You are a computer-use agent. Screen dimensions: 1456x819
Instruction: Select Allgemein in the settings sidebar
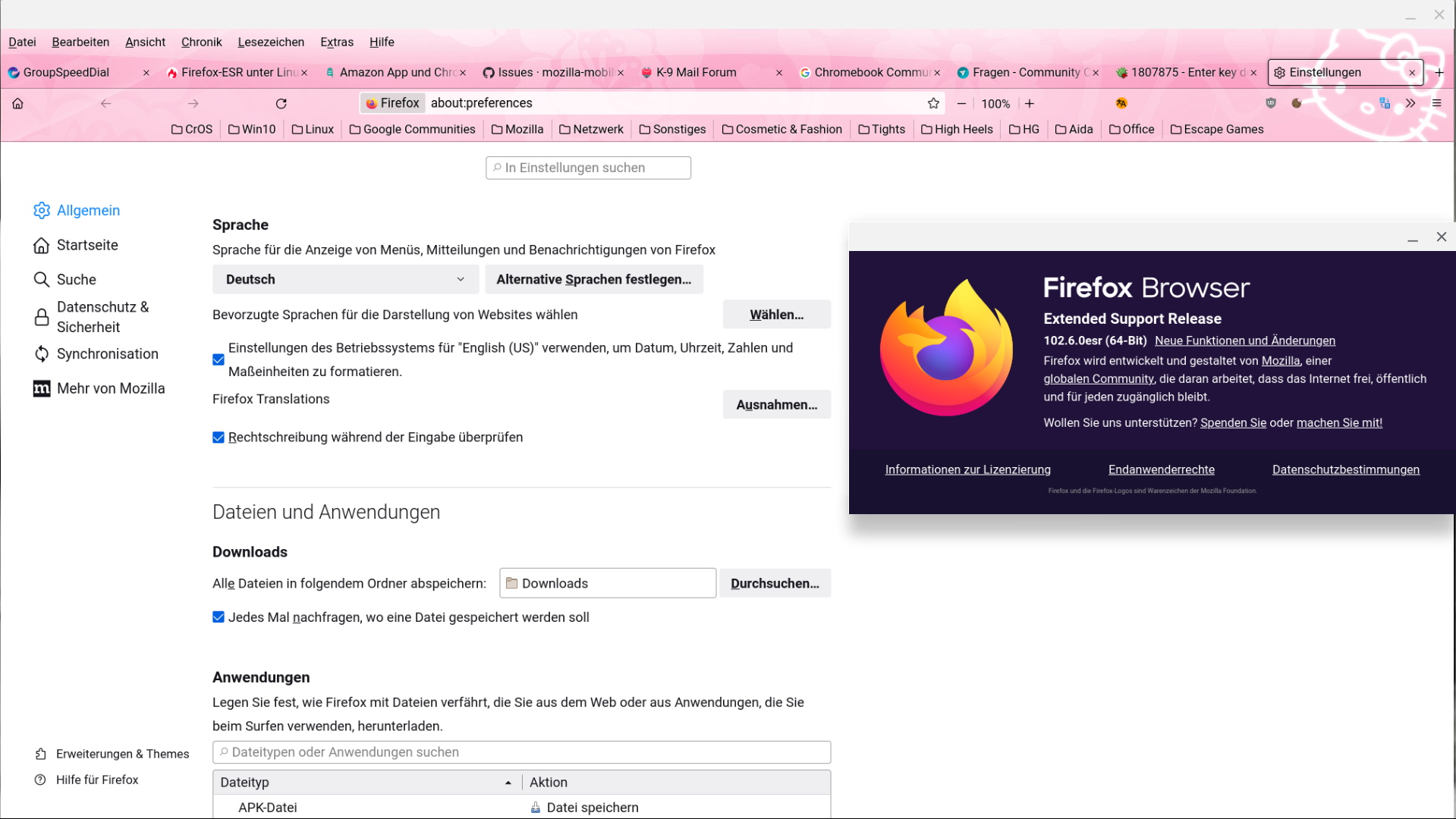pos(77,210)
